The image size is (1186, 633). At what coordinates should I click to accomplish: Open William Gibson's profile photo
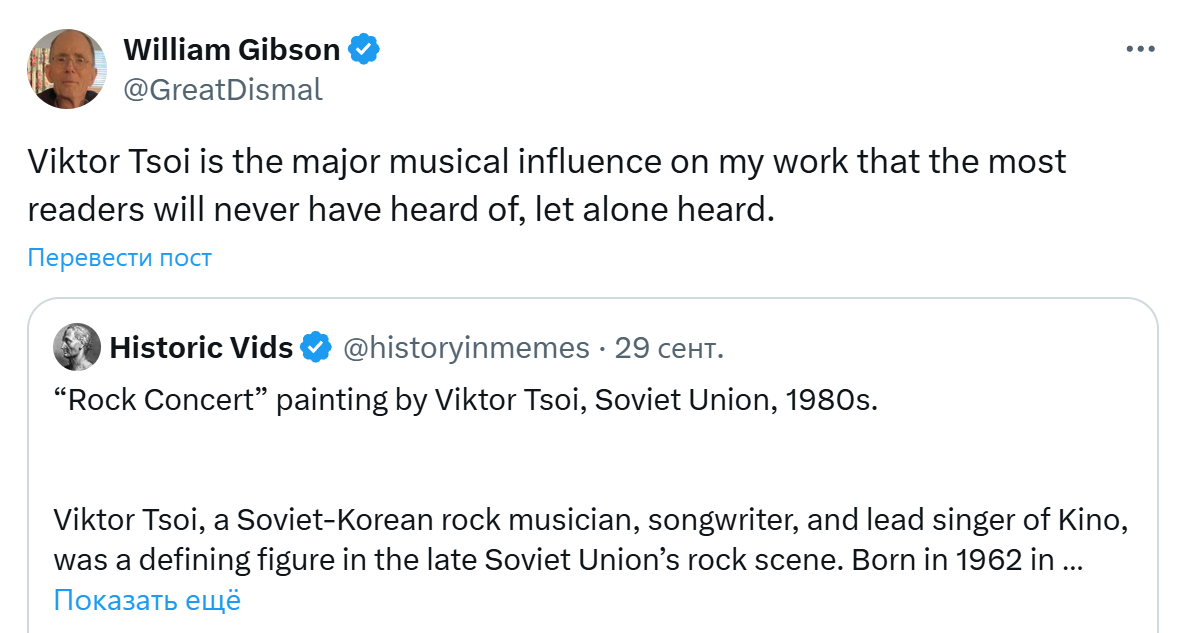point(67,69)
